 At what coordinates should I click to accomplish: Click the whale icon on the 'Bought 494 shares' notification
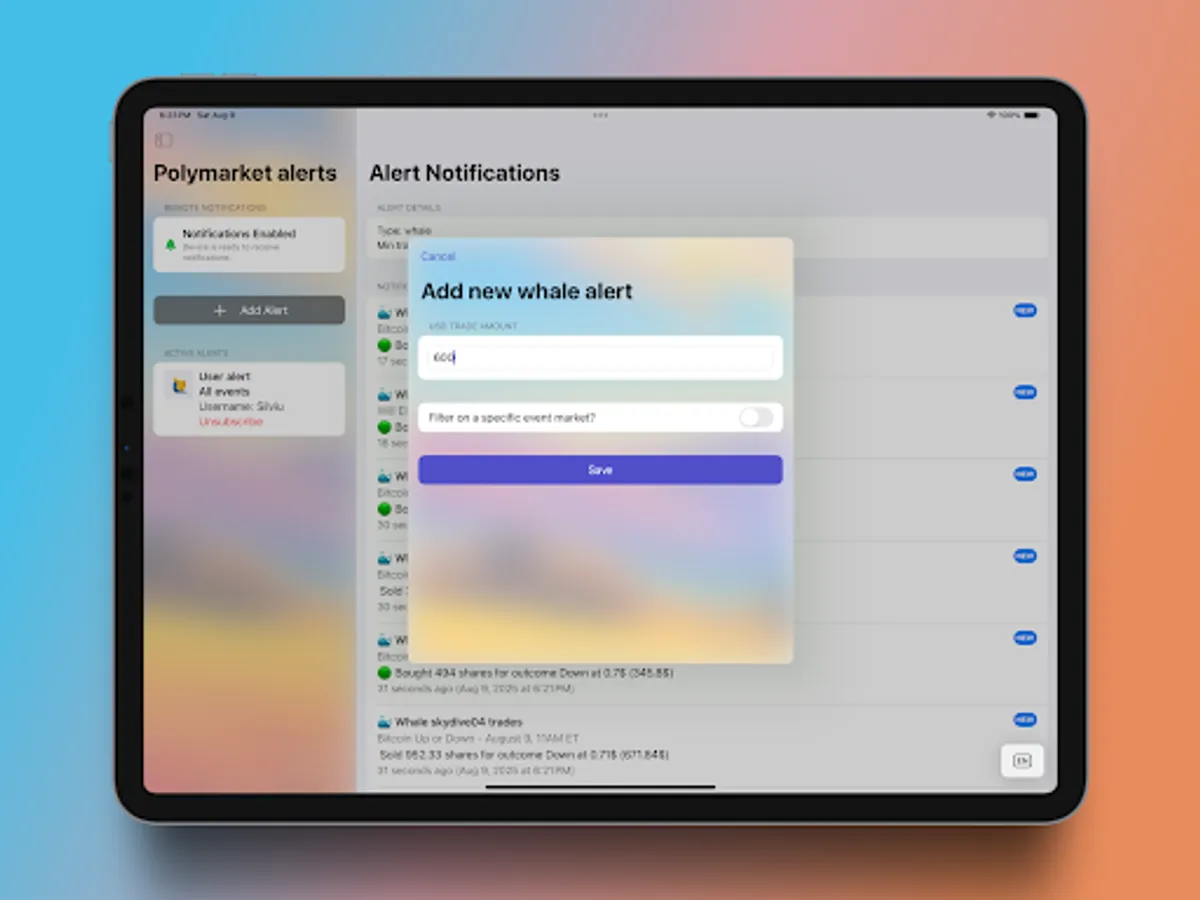(383, 639)
